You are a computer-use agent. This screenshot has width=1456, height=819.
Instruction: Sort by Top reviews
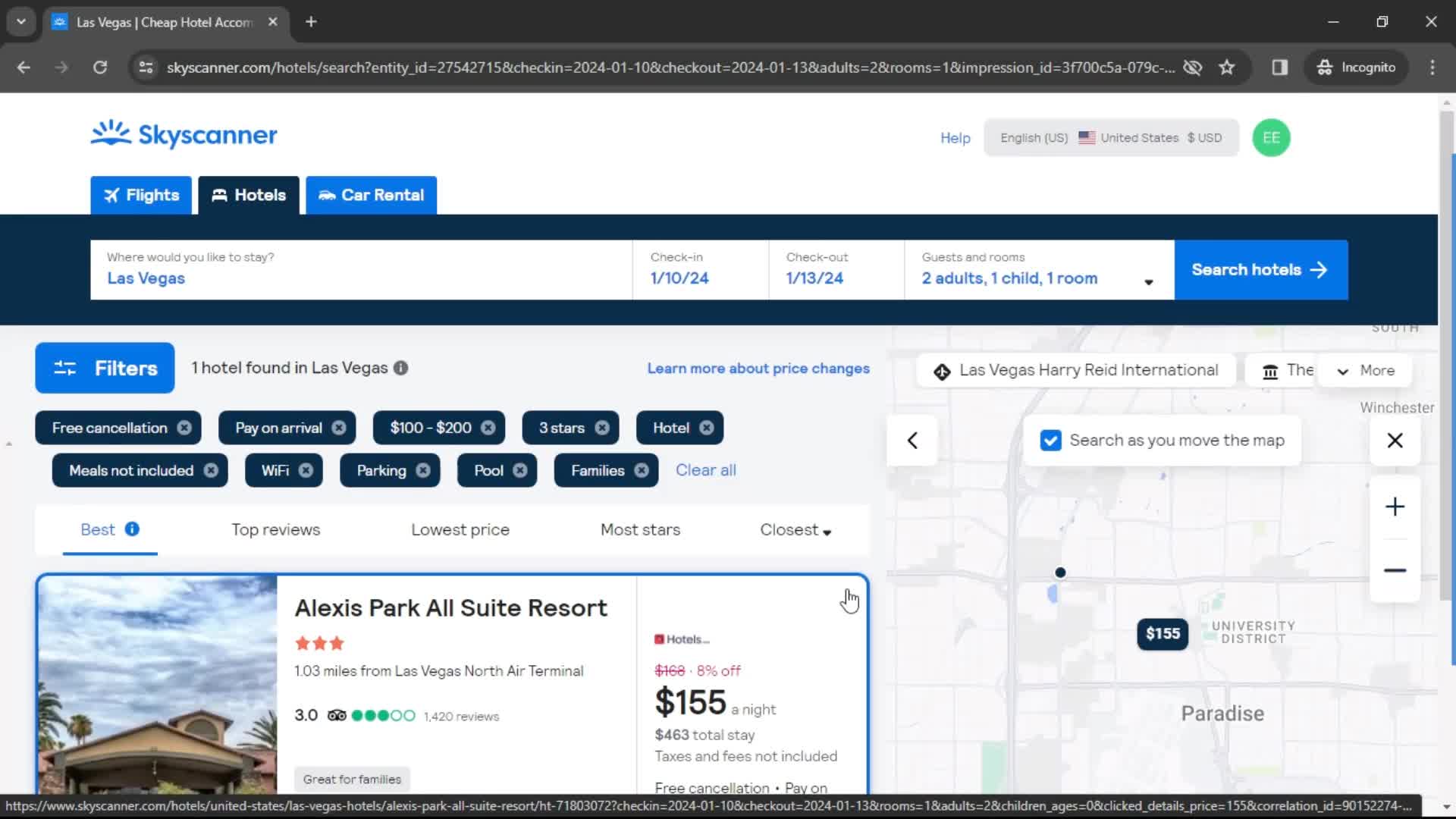(276, 530)
